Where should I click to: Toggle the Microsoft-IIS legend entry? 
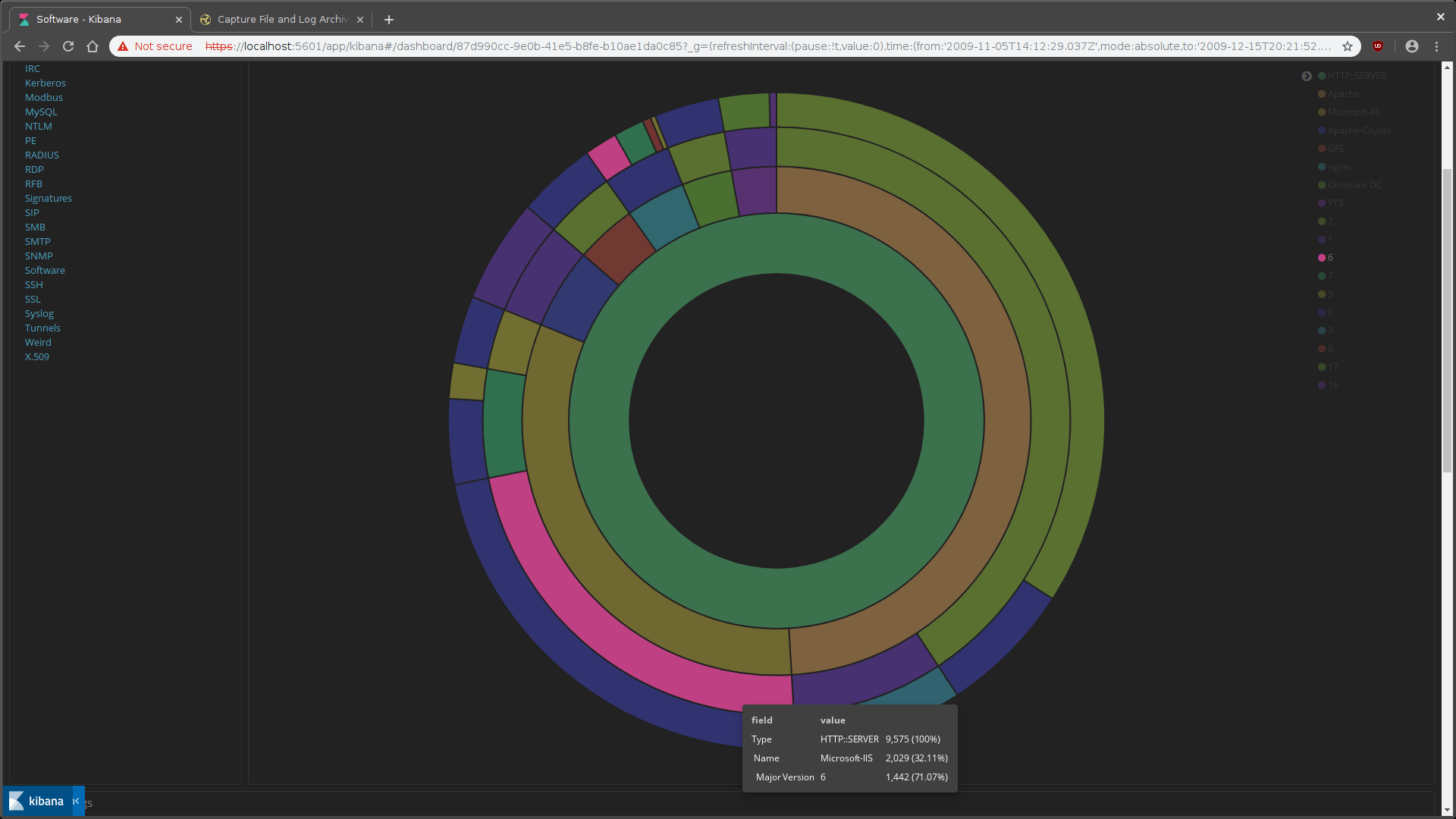pyautogui.click(x=1353, y=112)
